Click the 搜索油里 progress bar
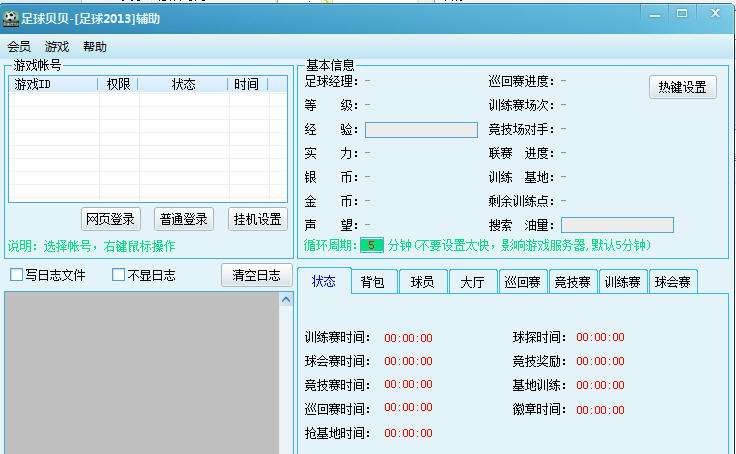Image resolution: width=736 pixels, height=454 pixels. [617, 225]
